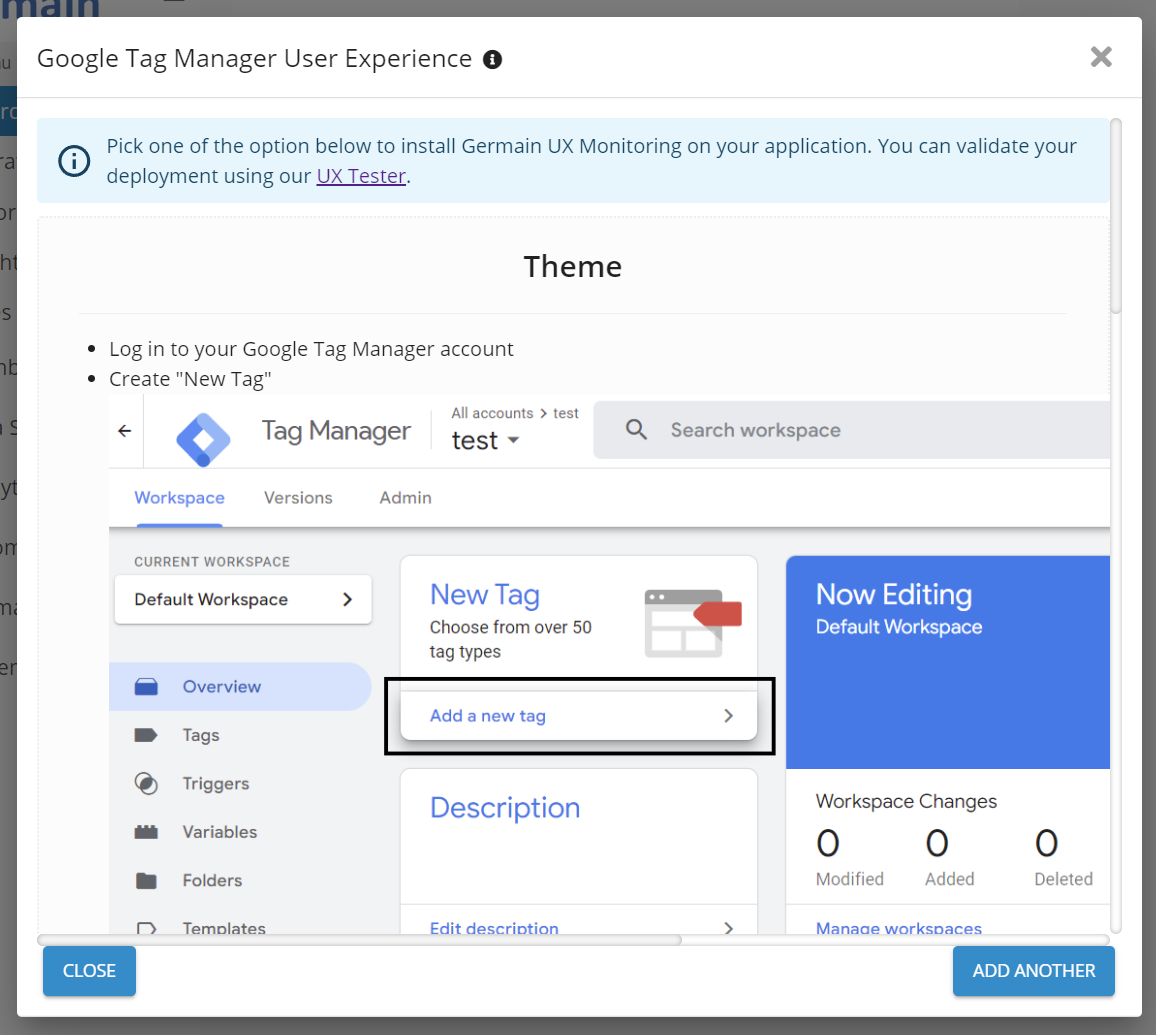1156x1035 pixels.
Task: Close the dialog with the X icon
Action: pos(1101,57)
